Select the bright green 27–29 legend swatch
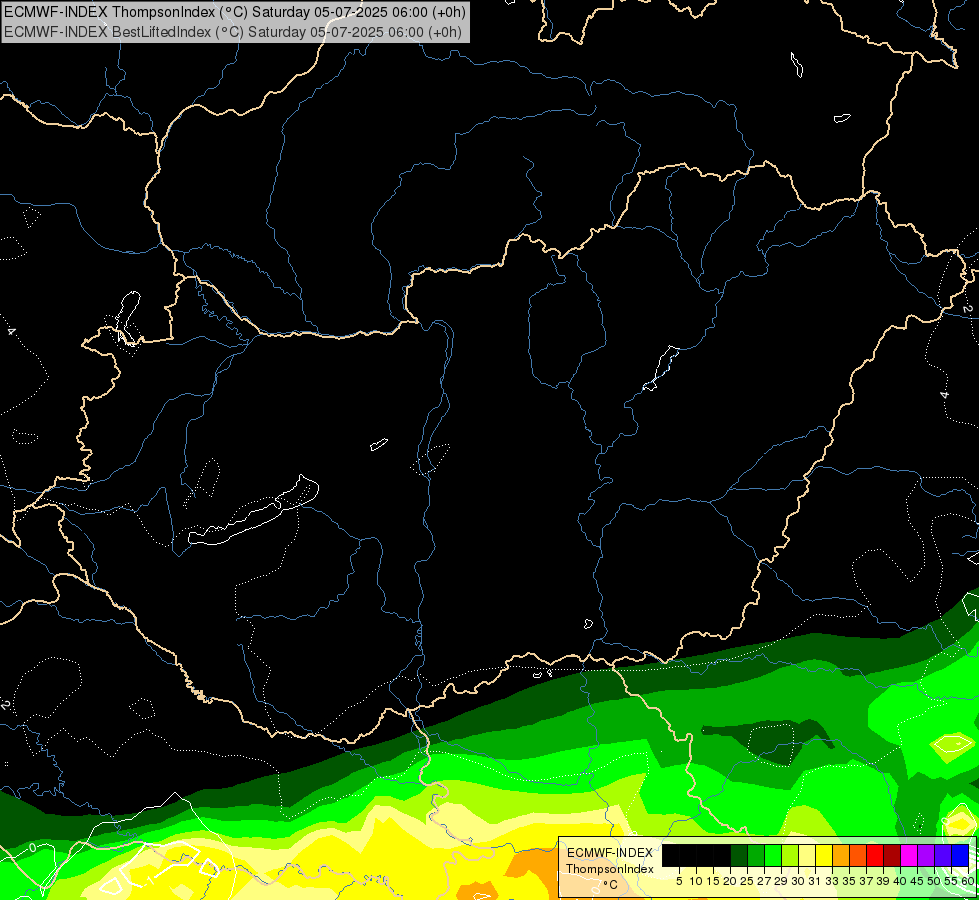The width and height of the screenshot is (979, 900). point(773,855)
